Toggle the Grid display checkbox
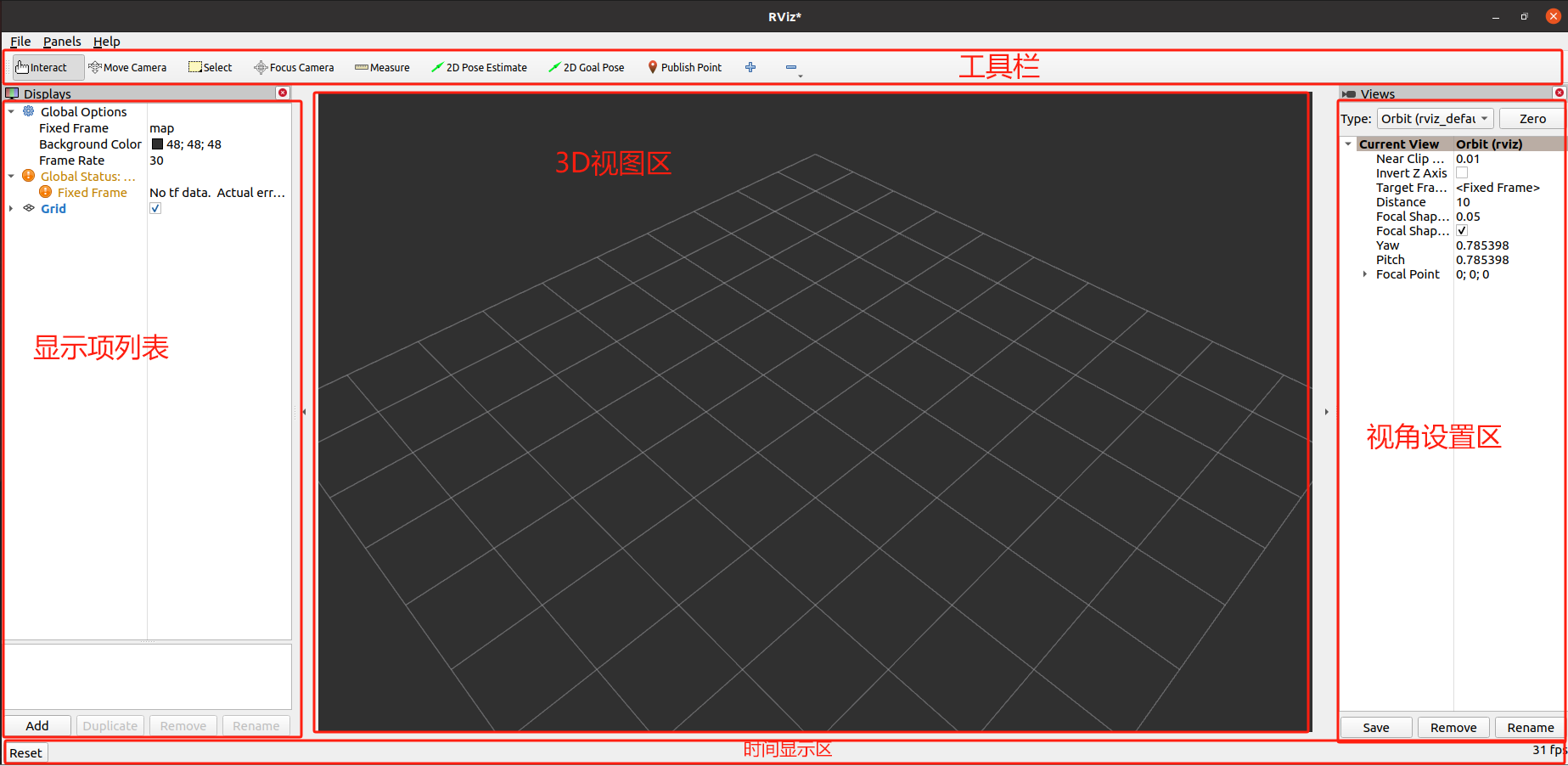 (155, 208)
